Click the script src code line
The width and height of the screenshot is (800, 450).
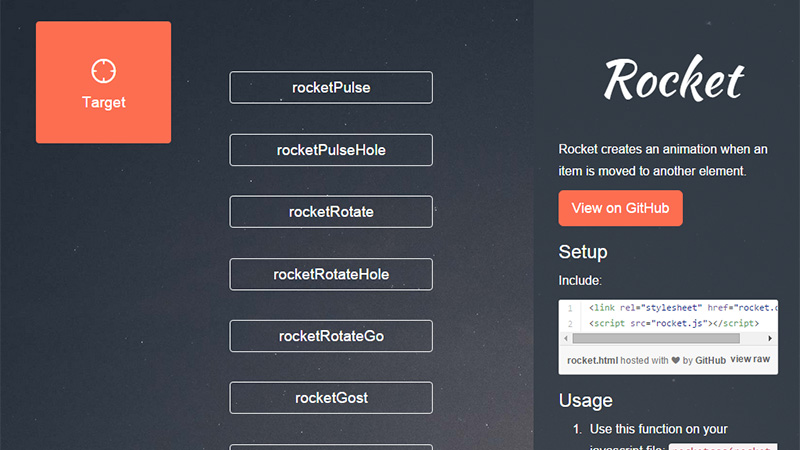pyautogui.click(x=674, y=323)
